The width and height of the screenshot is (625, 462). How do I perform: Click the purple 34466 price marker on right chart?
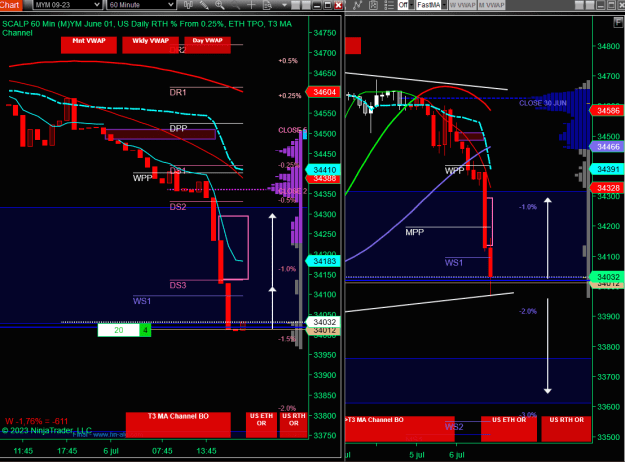click(607, 147)
